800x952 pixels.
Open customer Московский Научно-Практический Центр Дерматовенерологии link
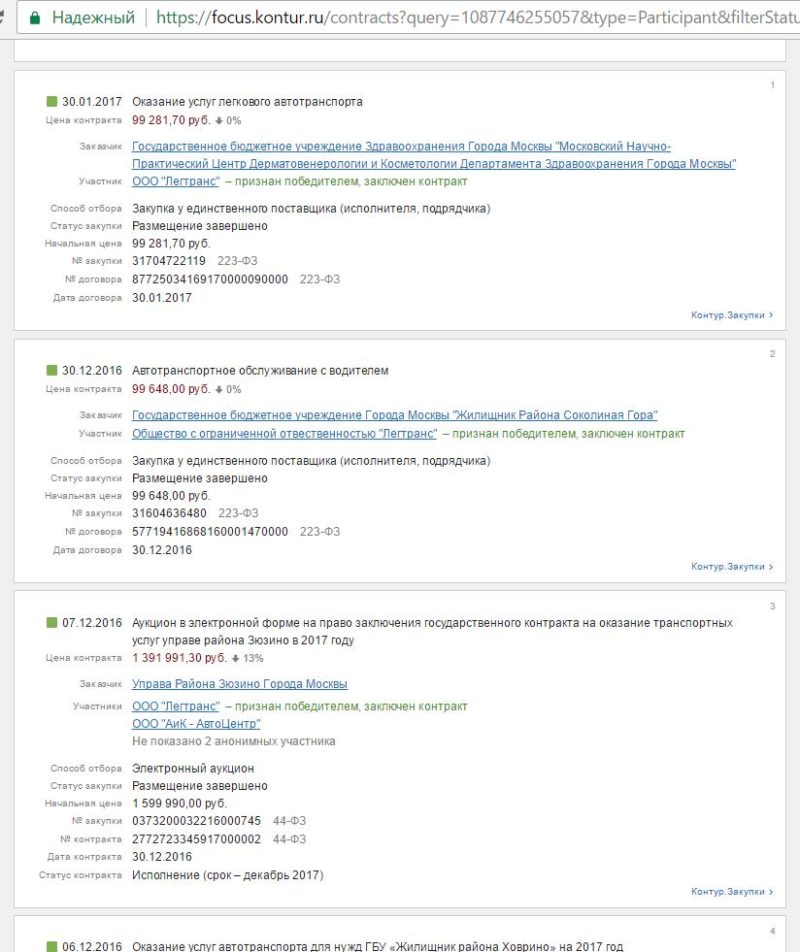(x=433, y=155)
